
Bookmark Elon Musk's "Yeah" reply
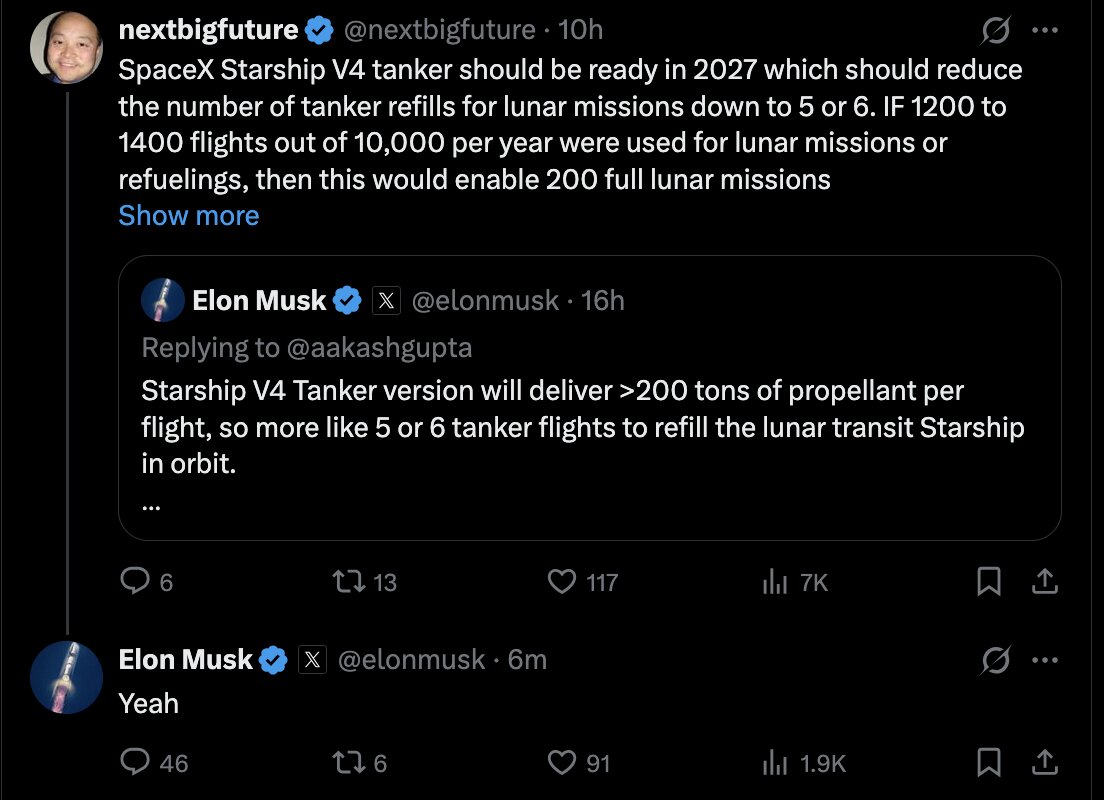989,763
